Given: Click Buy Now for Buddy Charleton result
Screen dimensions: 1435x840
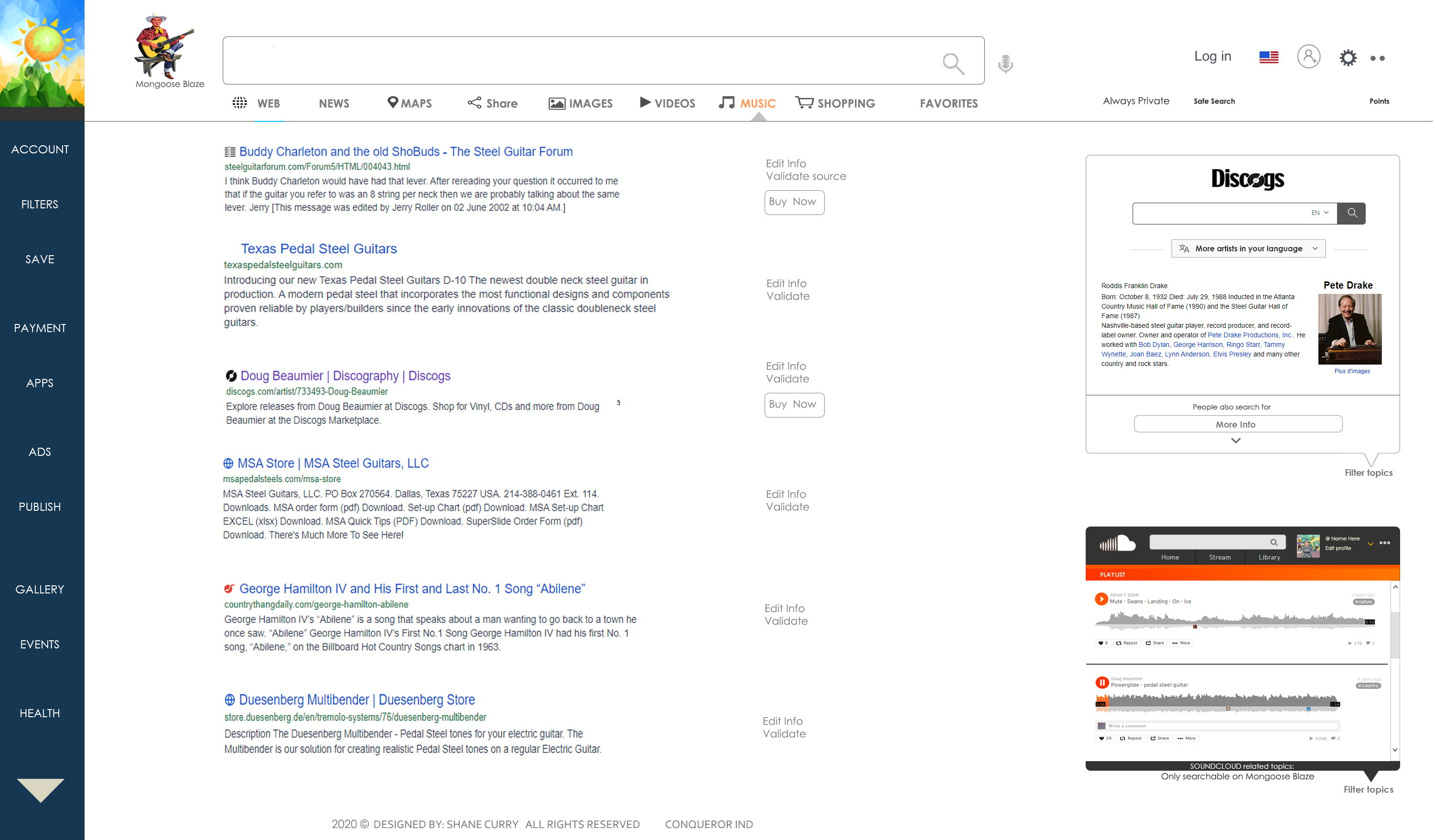Looking at the screenshot, I should click(795, 202).
